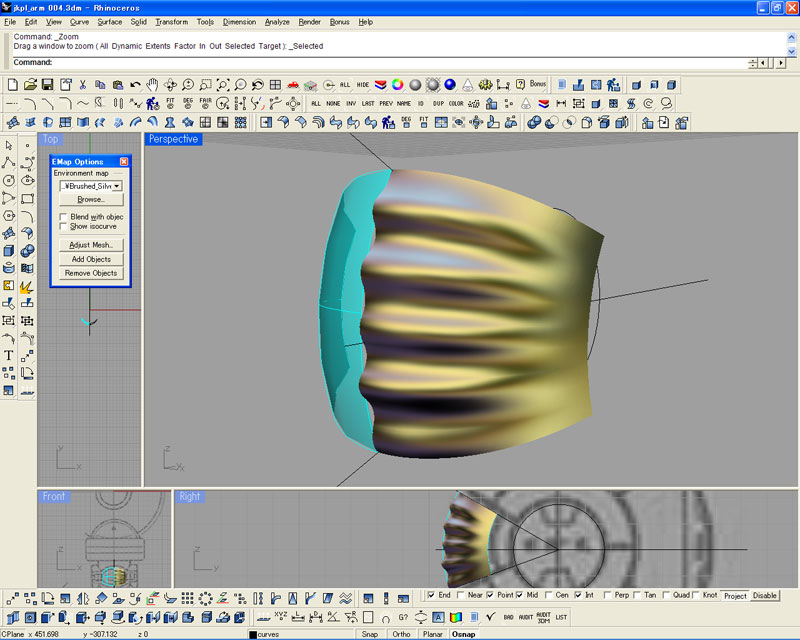Create a new document with New icon
This screenshot has height=640, width=800.
13,85
